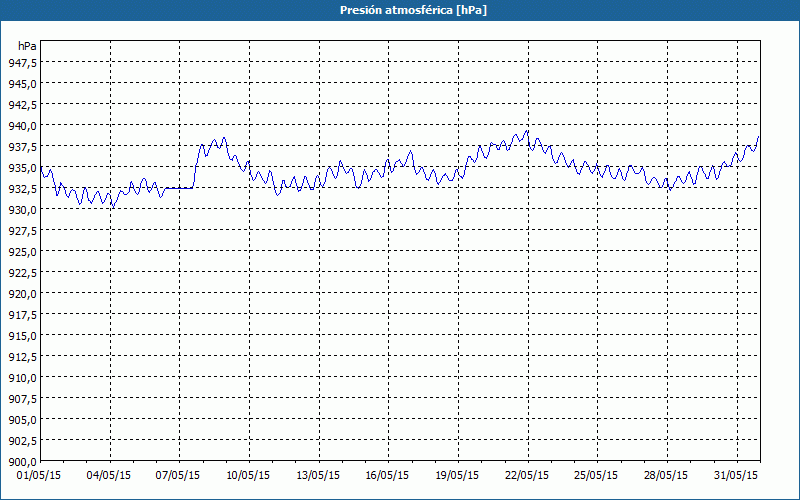Screen dimensions: 800x500
Task: Click the 31/05/15 date label
Action: click(x=736, y=475)
